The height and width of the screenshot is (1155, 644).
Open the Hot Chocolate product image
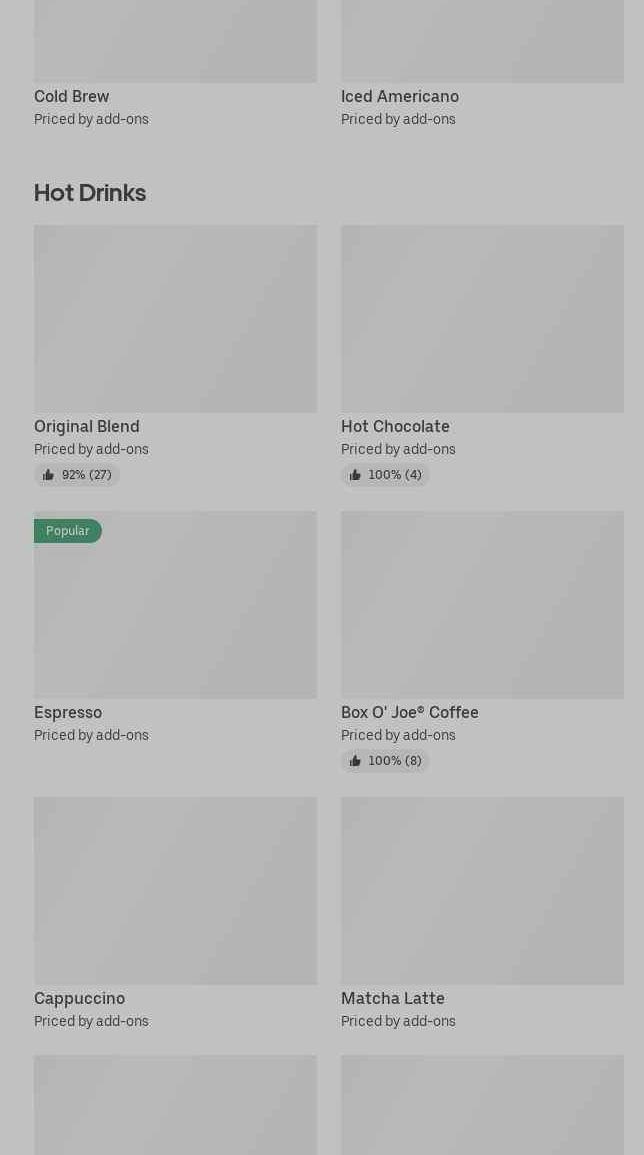click(482, 319)
